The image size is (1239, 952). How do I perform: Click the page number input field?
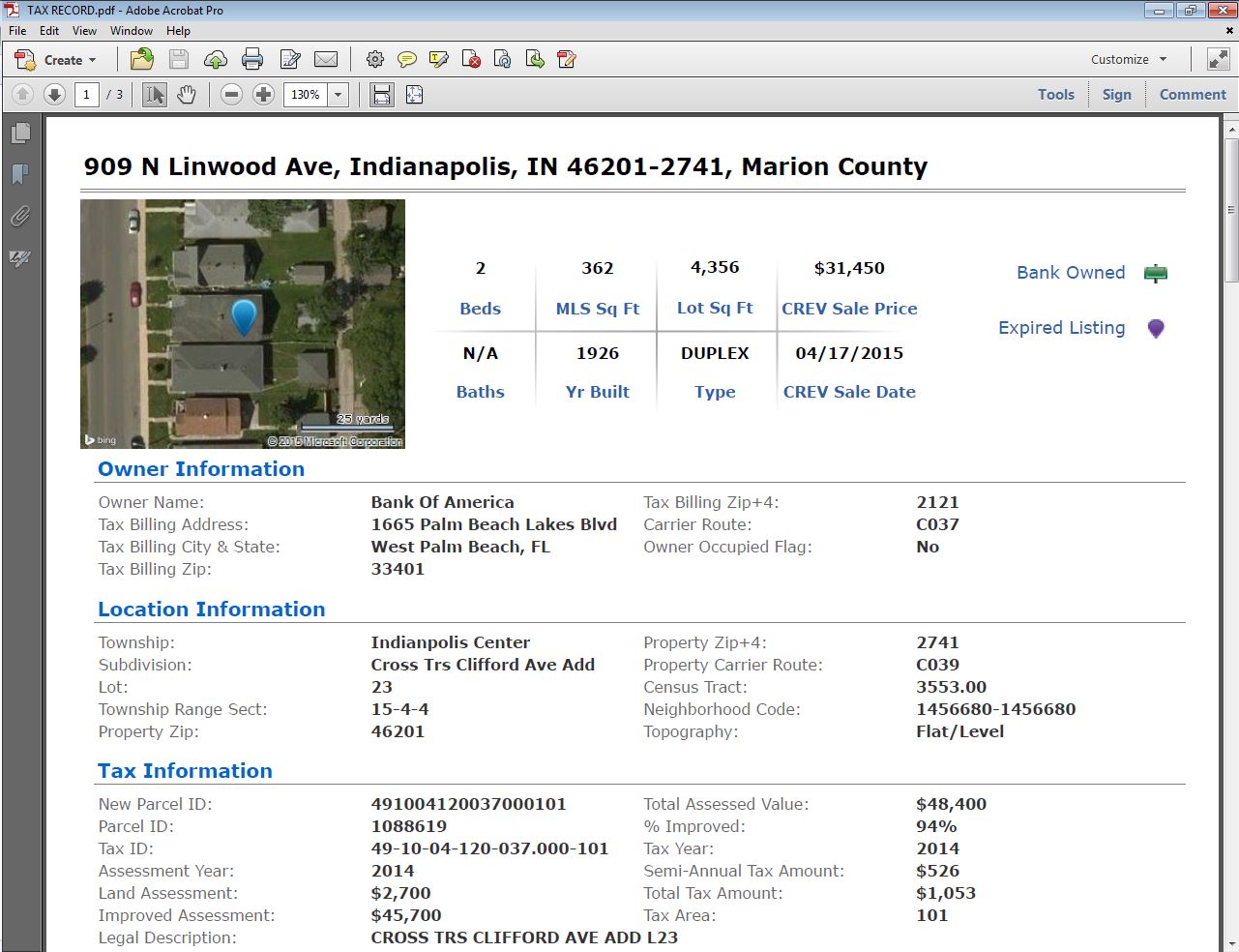click(x=87, y=95)
